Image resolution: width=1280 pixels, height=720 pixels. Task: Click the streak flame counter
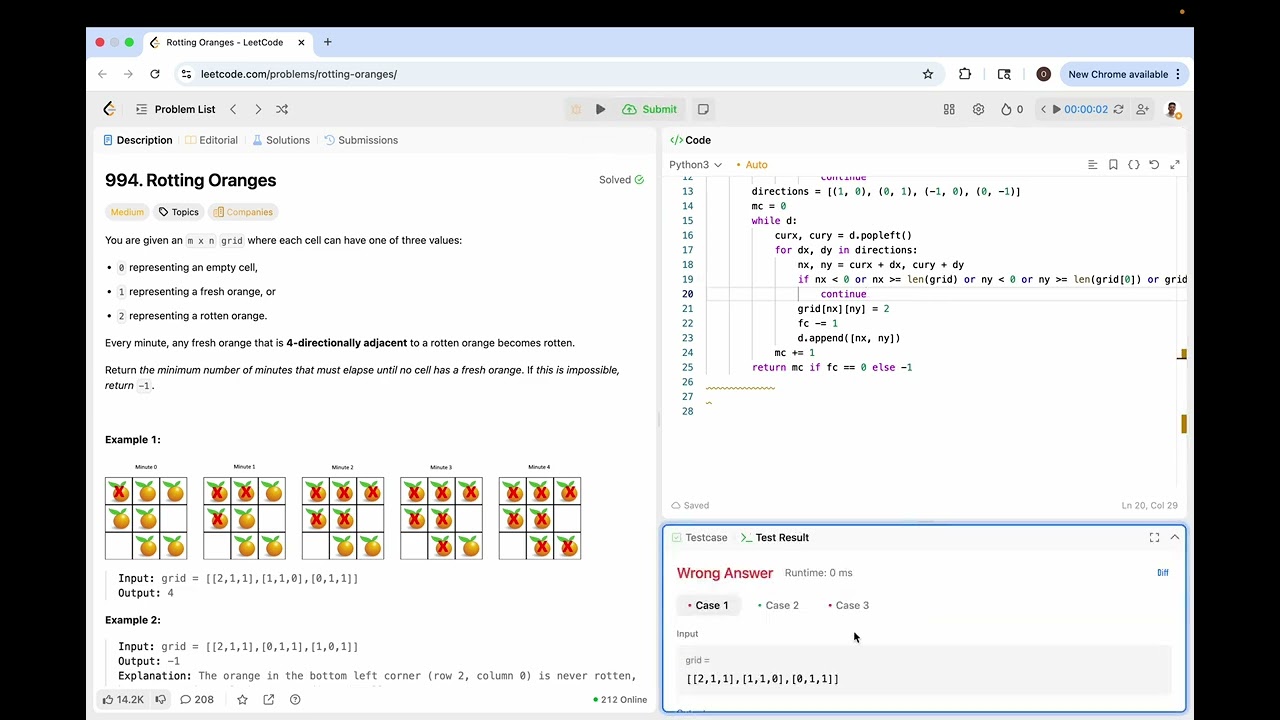coord(1012,109)
